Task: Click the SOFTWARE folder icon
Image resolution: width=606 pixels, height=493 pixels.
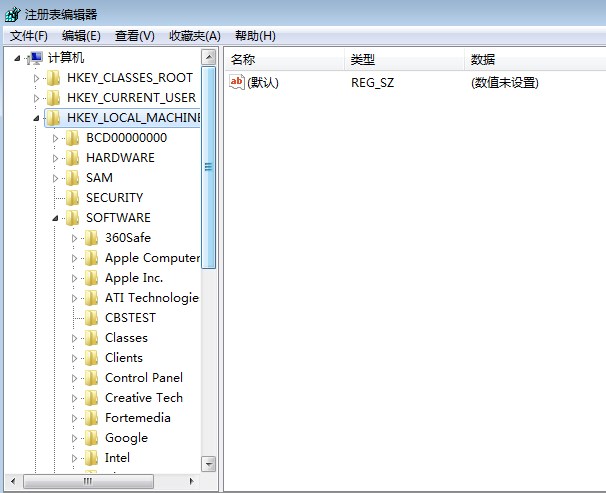Action: [73, 218]
